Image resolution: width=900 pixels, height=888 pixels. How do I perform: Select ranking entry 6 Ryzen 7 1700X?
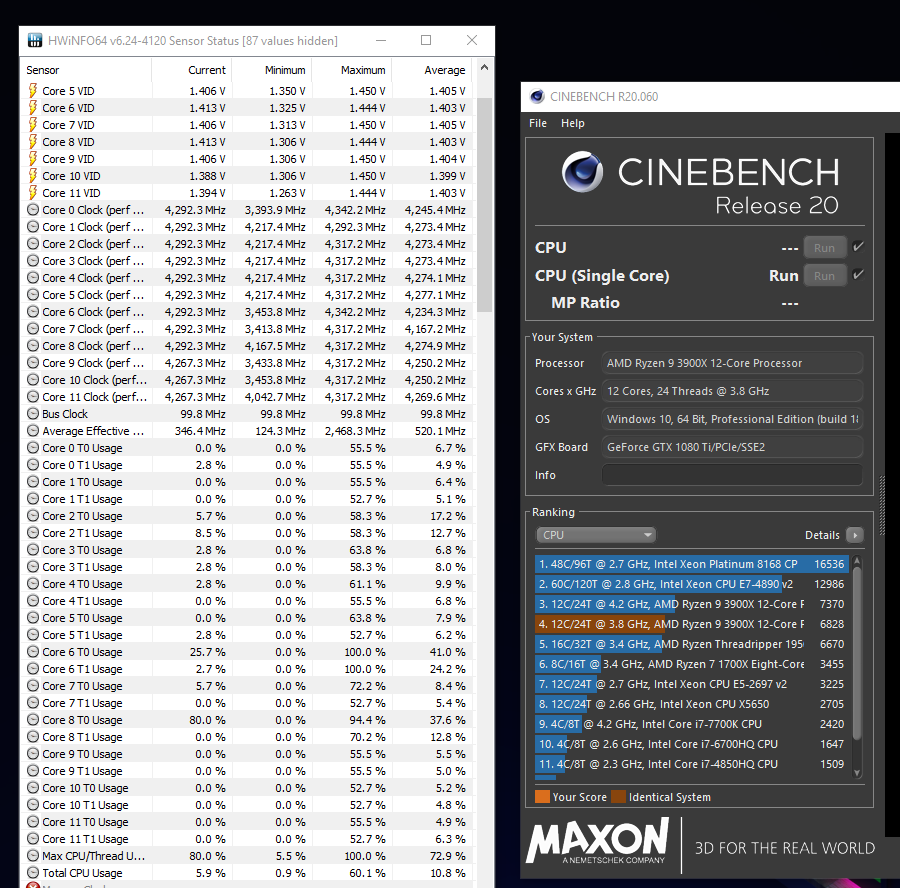point(692,664)
